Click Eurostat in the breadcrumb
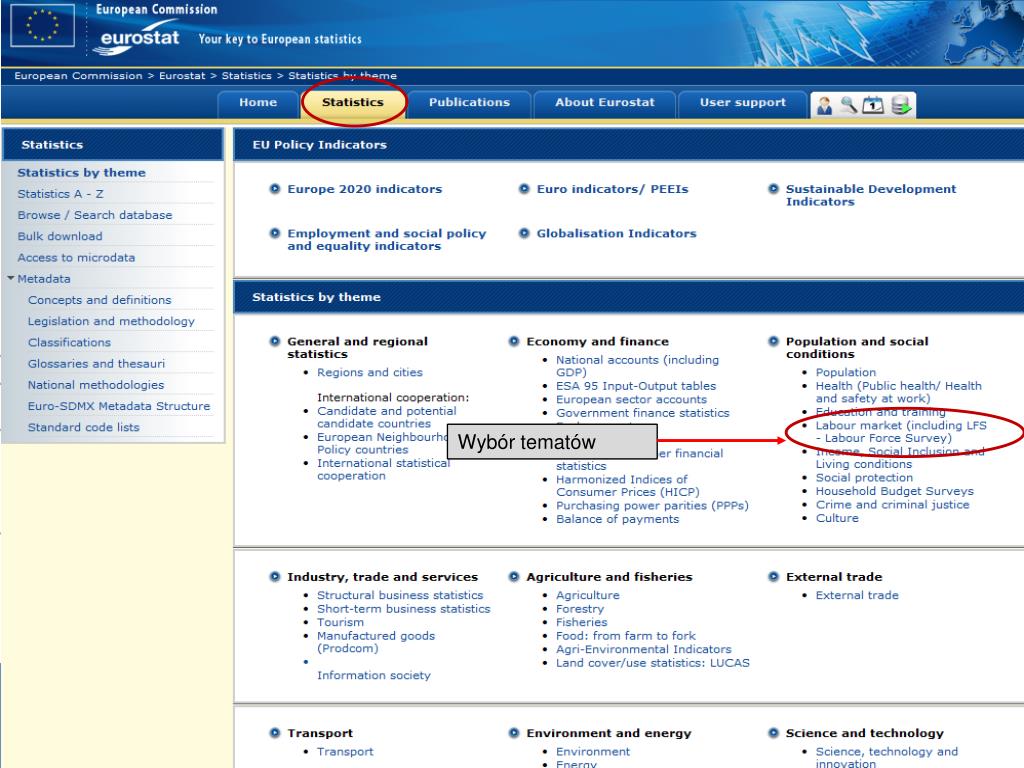The width and height of the screenshot is (1024, 768). (x=182, y=76)
